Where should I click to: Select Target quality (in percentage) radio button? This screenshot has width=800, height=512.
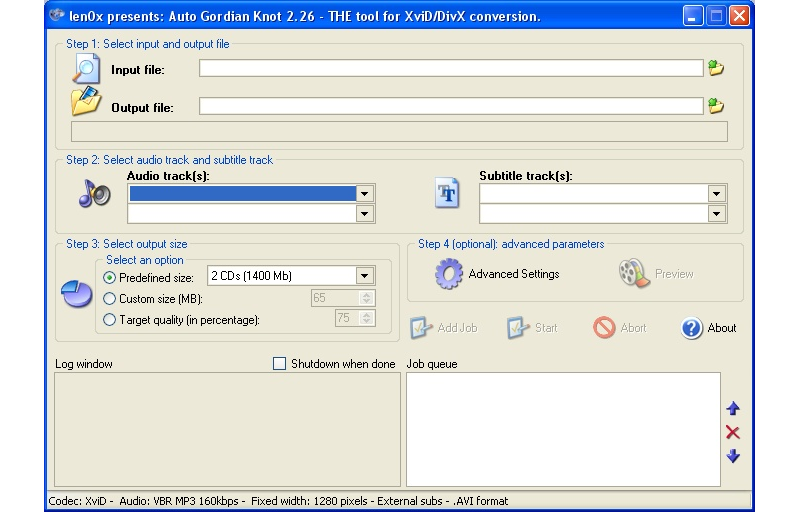coord(109,320)
